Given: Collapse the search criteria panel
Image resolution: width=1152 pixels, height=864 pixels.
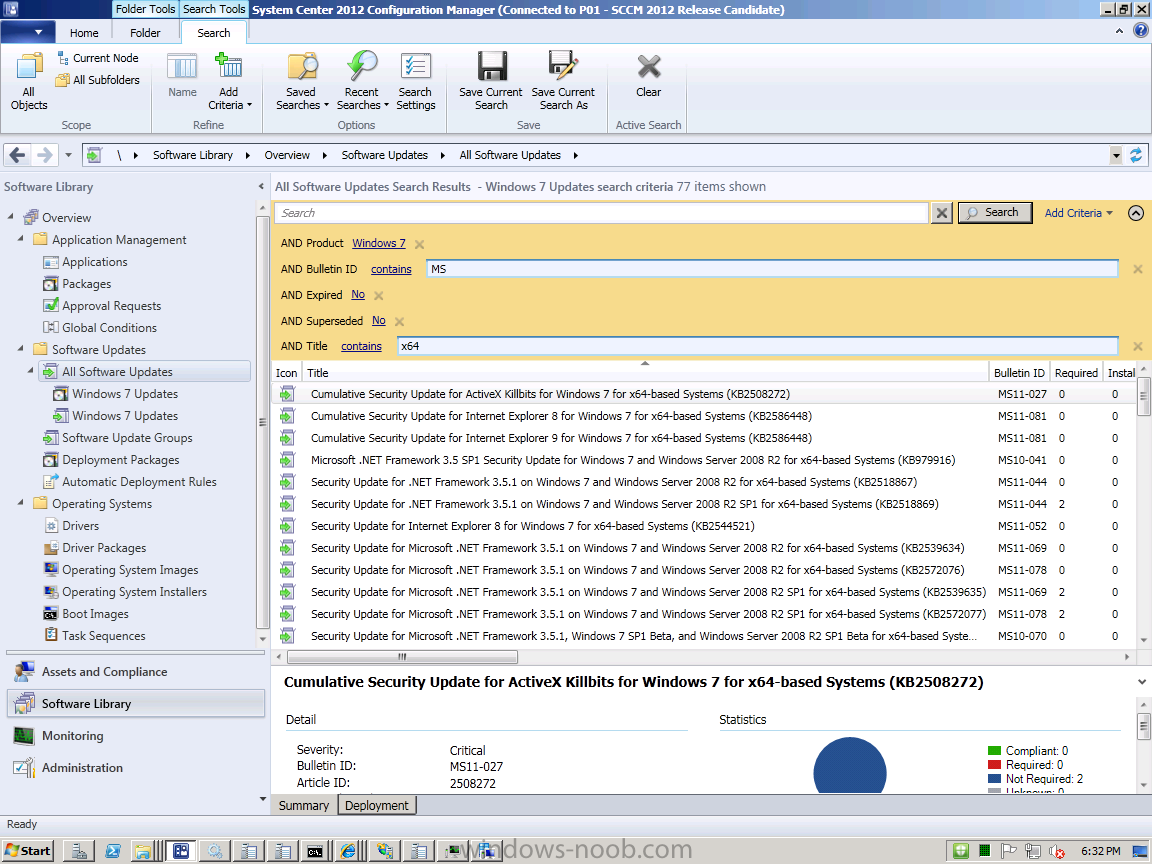Looking at the screenshot, I should (x=1136, y=213).
